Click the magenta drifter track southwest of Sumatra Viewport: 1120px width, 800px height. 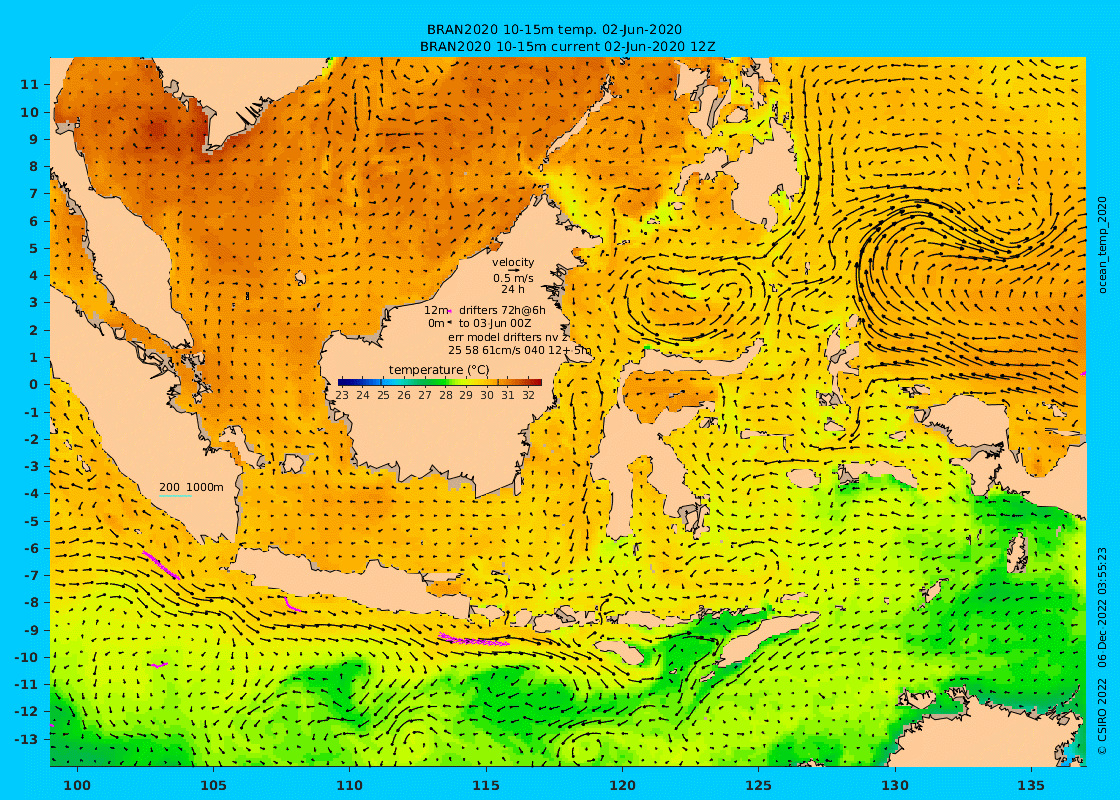[161, 565]
